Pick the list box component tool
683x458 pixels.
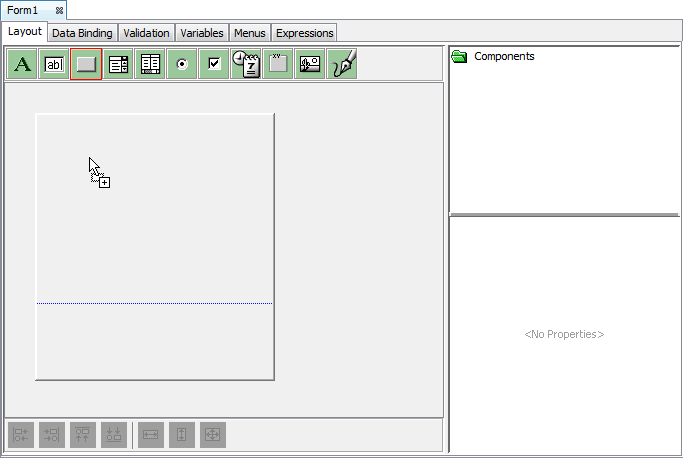pos(150,64)
